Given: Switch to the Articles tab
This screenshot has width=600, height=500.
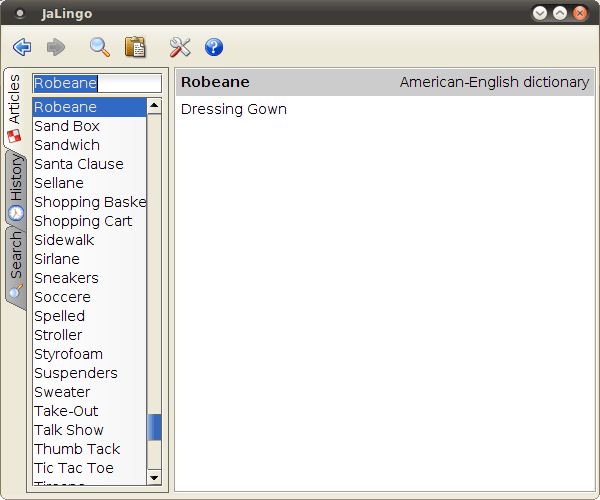Looking at the screenshot, I should click(x=14, y=109).
